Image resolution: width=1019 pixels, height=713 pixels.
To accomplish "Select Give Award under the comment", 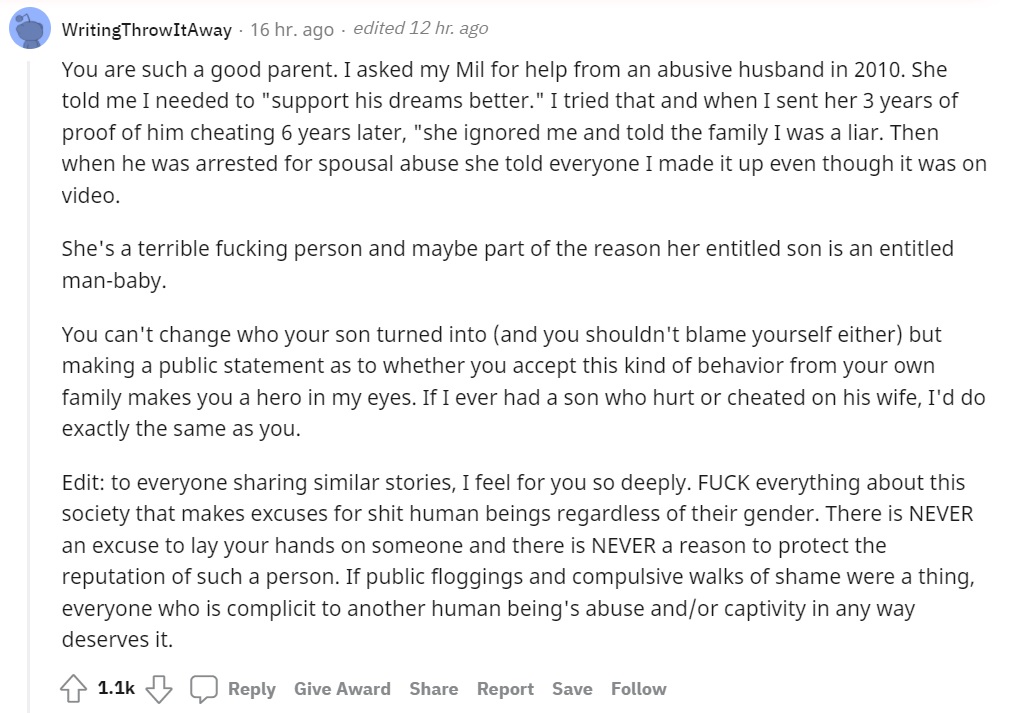I will pos(342,689).
